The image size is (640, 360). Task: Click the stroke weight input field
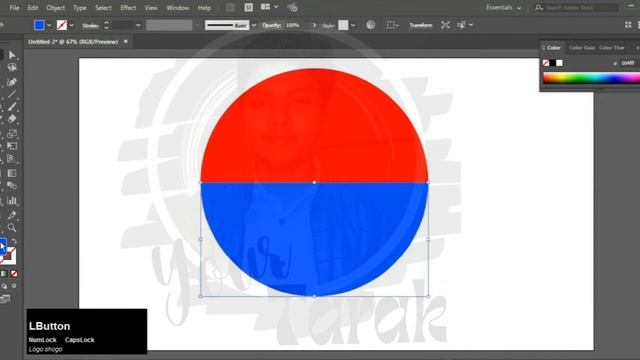pyautogui.click(x=122, y=25)
